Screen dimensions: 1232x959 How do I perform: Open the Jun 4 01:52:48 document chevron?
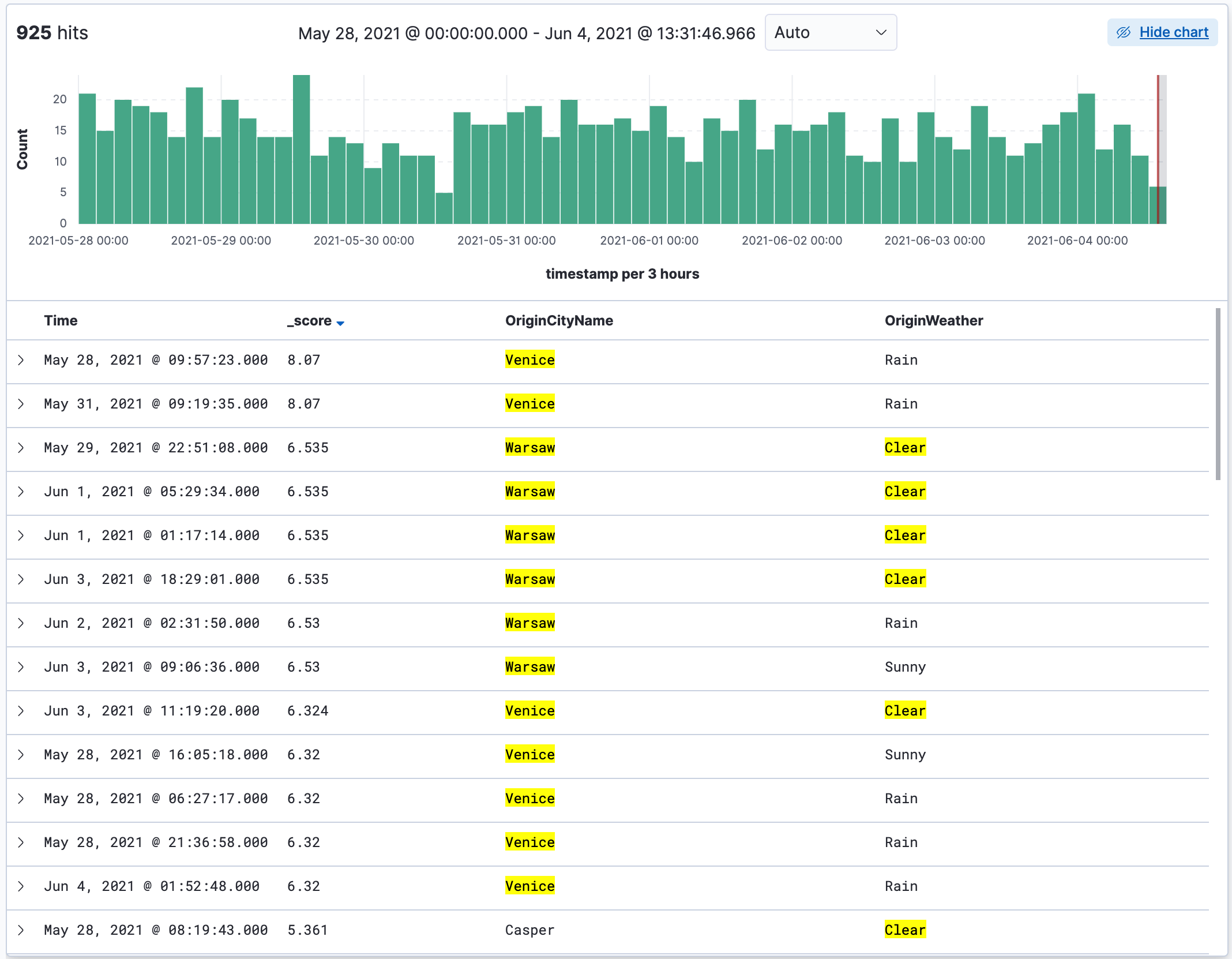(x=21, y=886)
